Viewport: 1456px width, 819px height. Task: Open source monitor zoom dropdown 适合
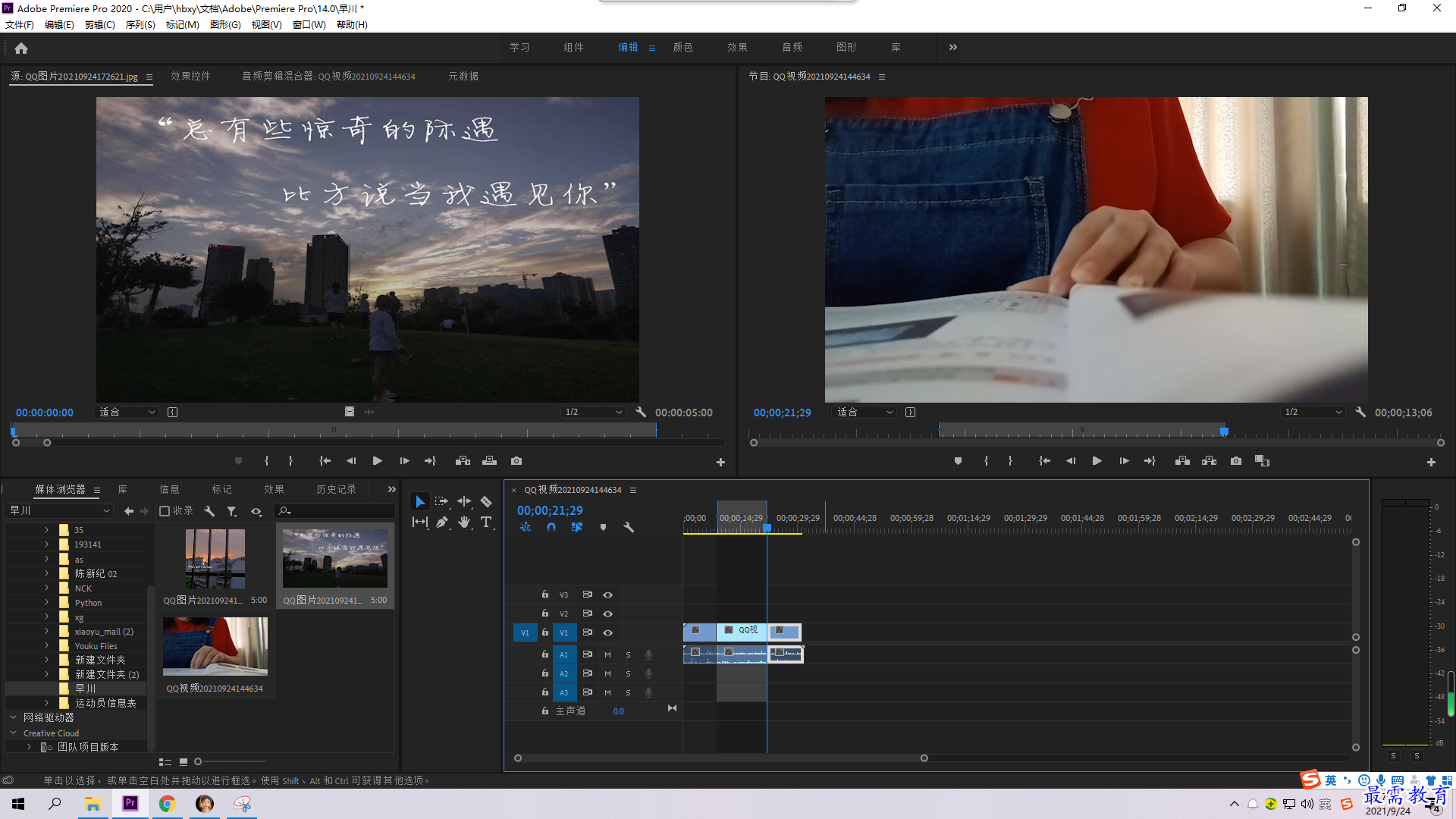click(127, 413)
